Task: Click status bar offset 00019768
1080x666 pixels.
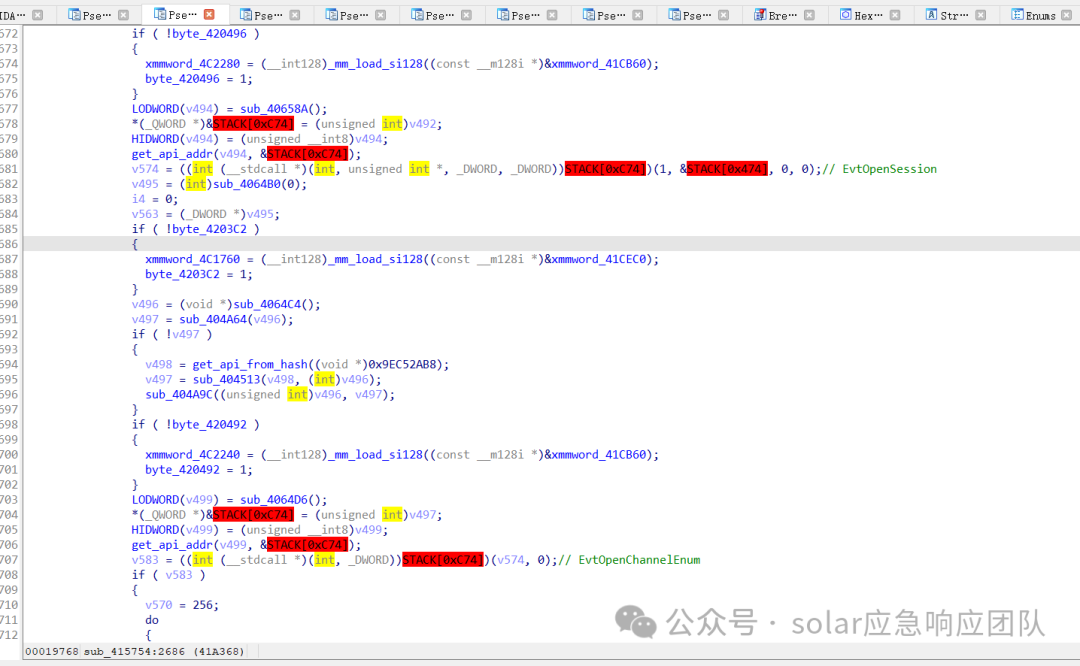Action: [52, 652]
